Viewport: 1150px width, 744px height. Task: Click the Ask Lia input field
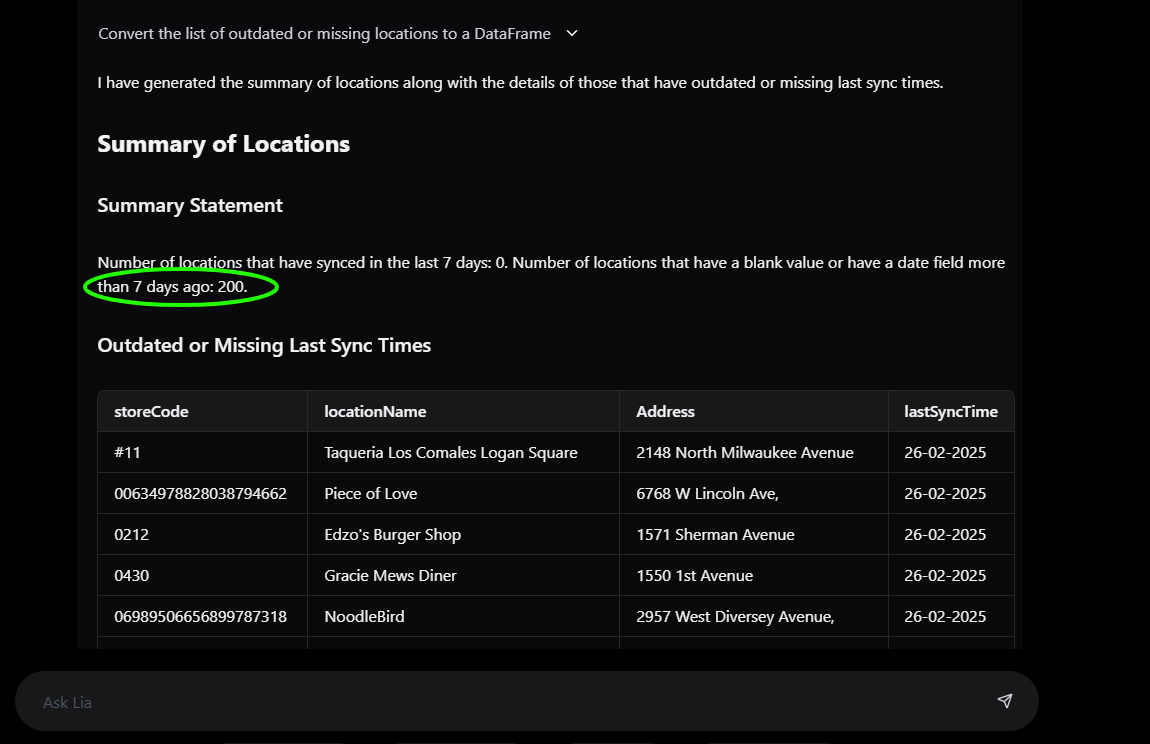click(x=400, y=701)
